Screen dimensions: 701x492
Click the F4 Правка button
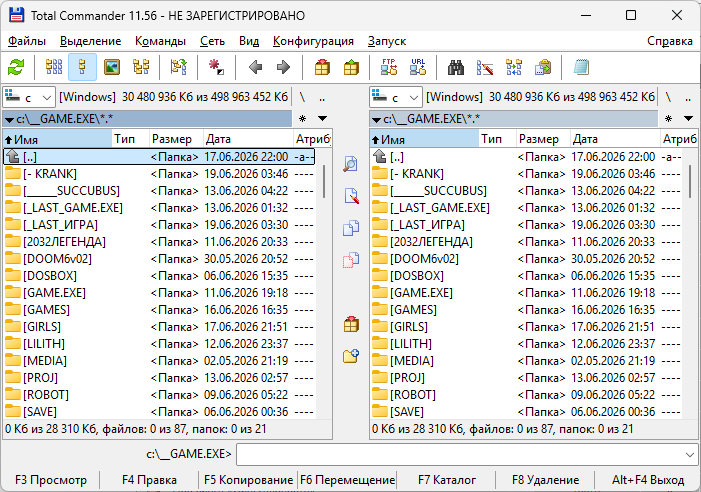149,480
